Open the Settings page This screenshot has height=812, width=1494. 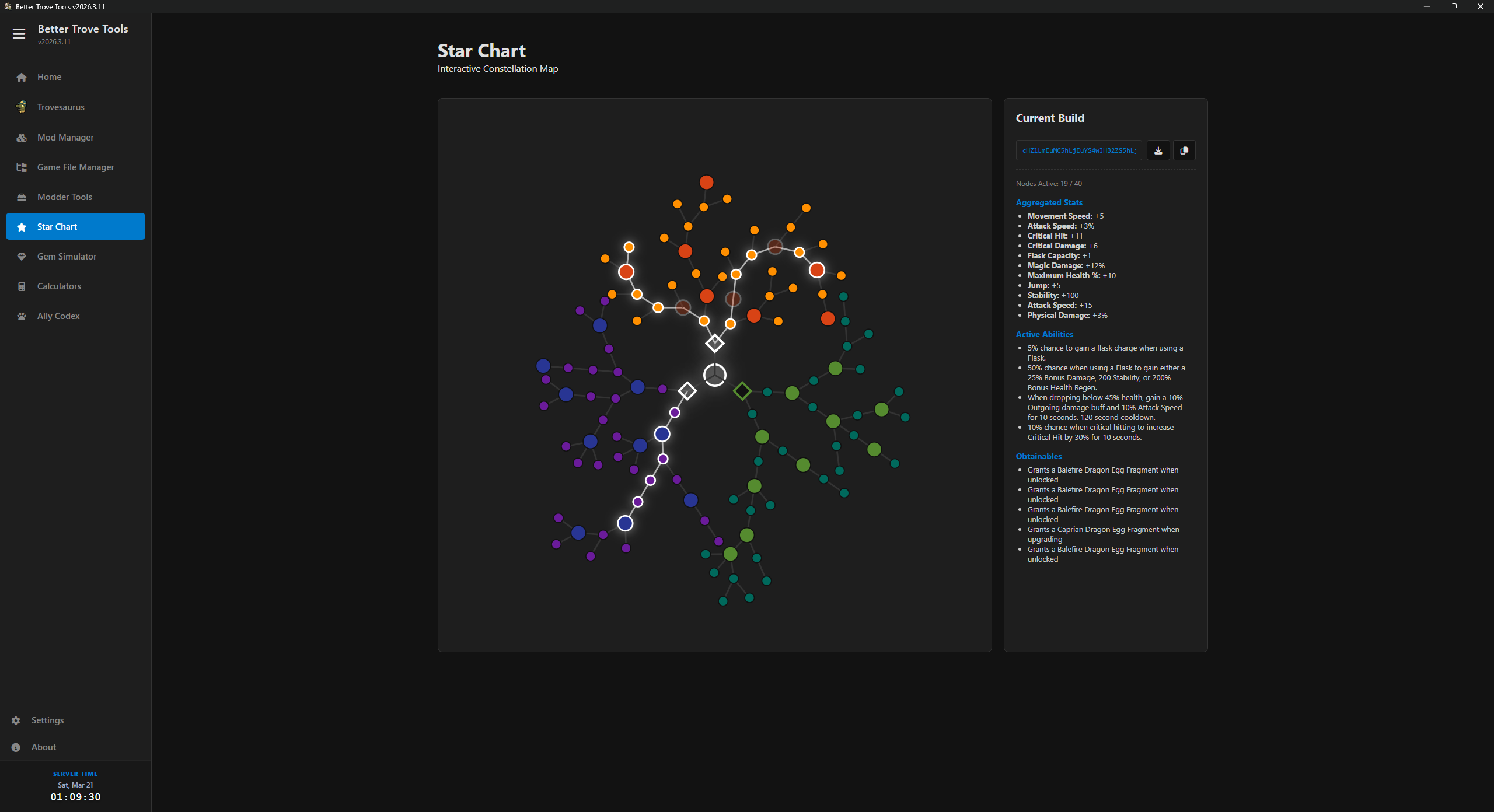(x=47, y=720)
